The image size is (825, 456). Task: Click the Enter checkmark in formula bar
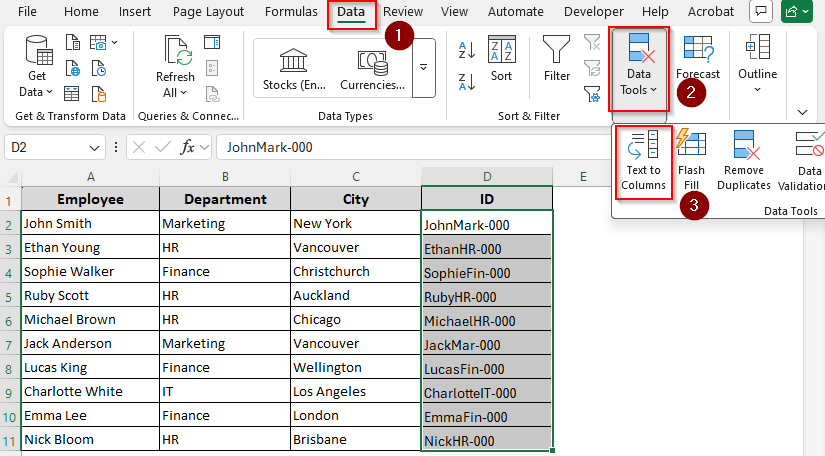(x=163, y=147)
